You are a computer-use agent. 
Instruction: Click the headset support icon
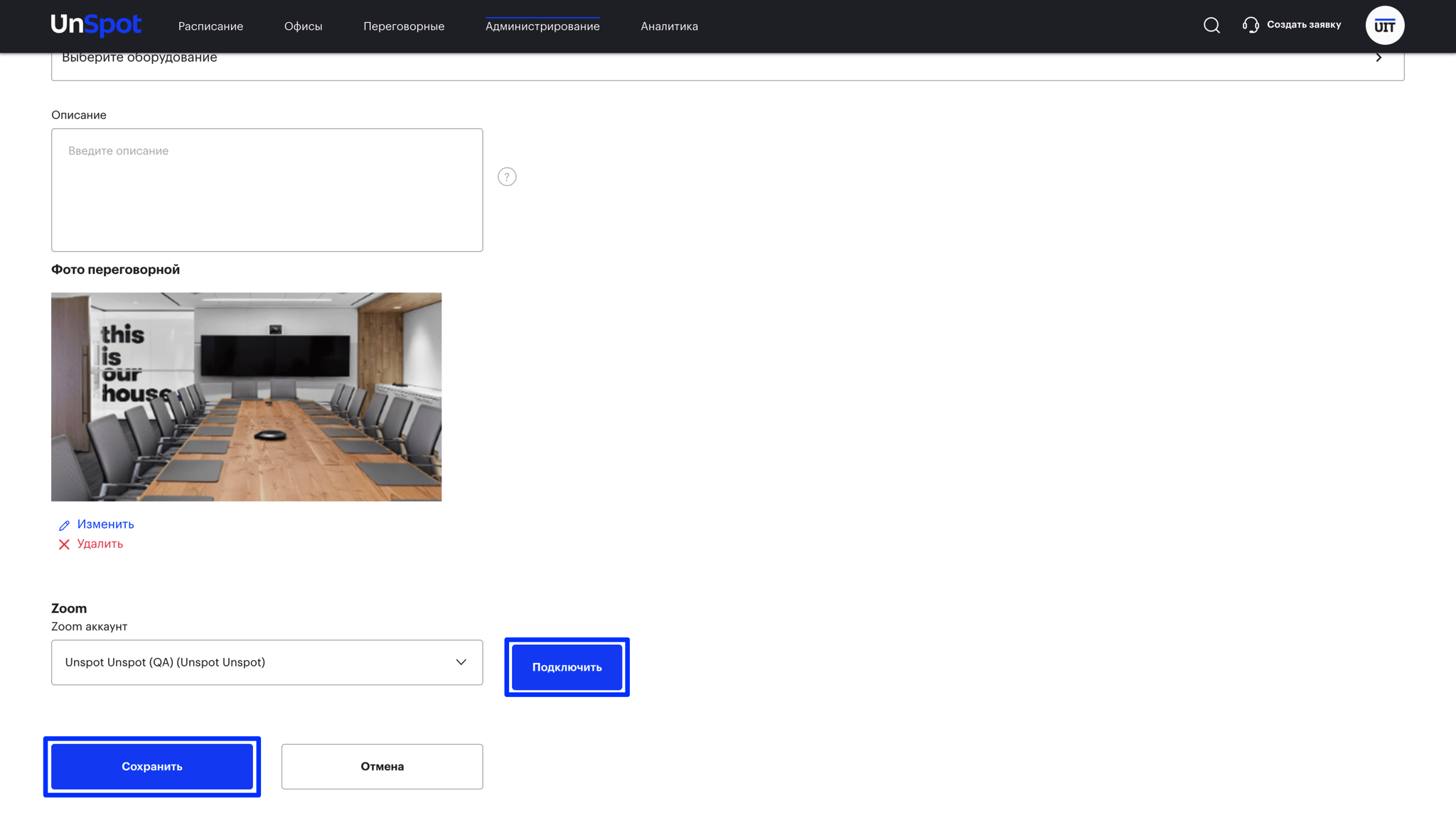coord(1251,26)
